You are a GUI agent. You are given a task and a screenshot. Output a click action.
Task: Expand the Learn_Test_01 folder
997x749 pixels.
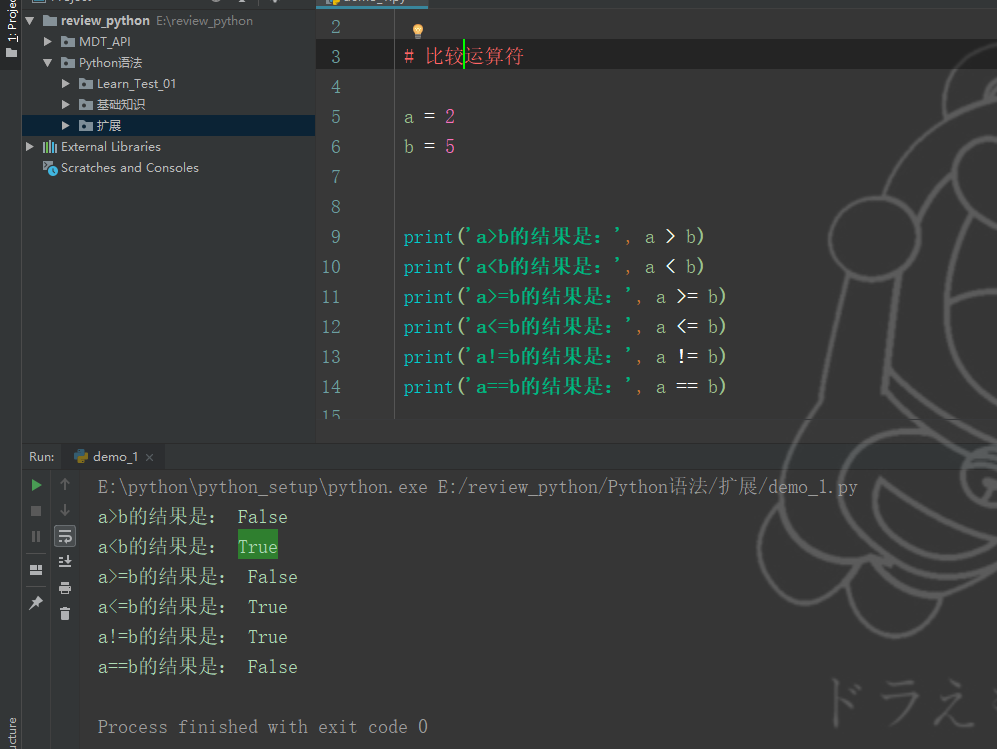coord(65,83)
